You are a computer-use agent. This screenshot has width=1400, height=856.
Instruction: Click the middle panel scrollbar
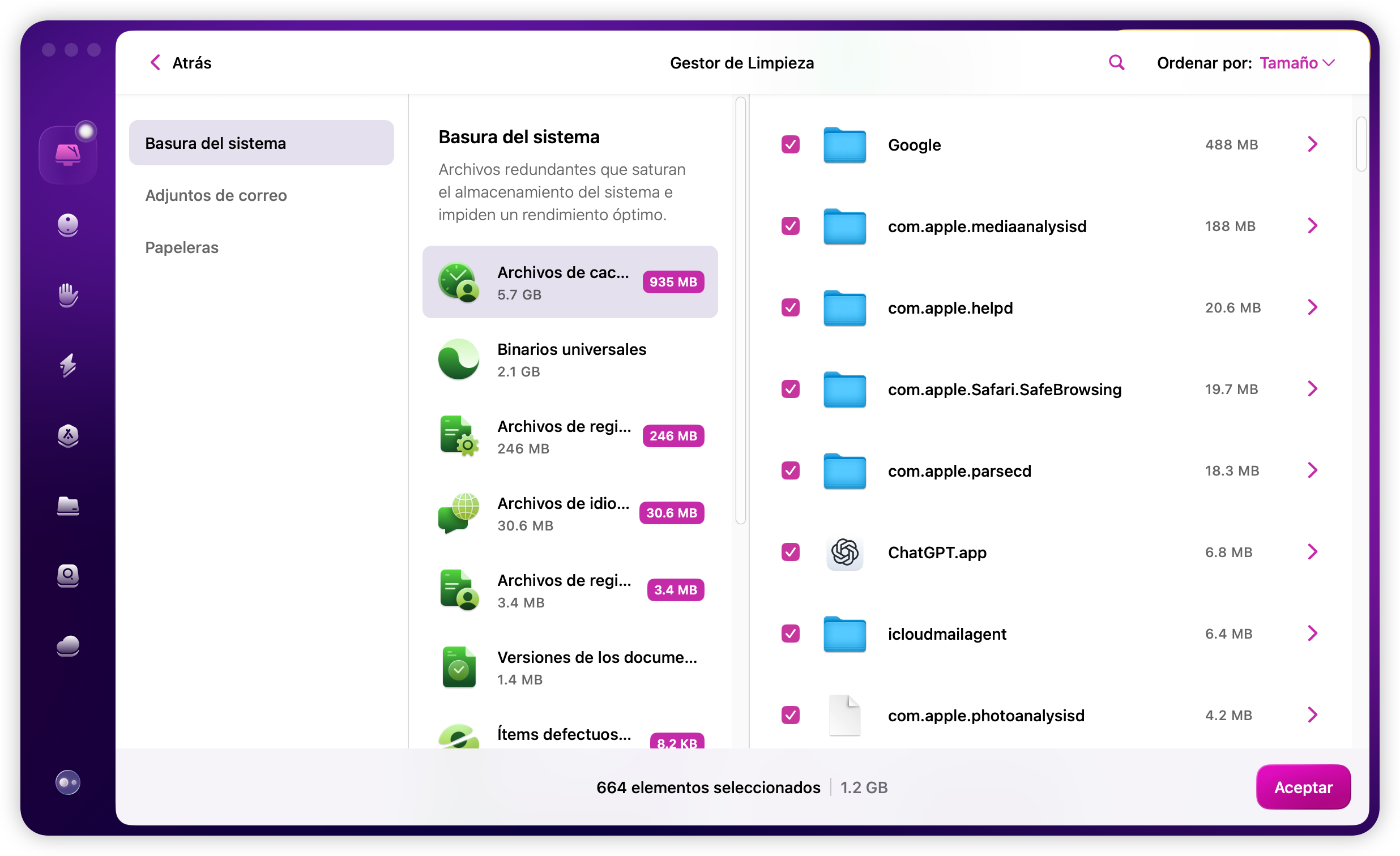(740, 310)
